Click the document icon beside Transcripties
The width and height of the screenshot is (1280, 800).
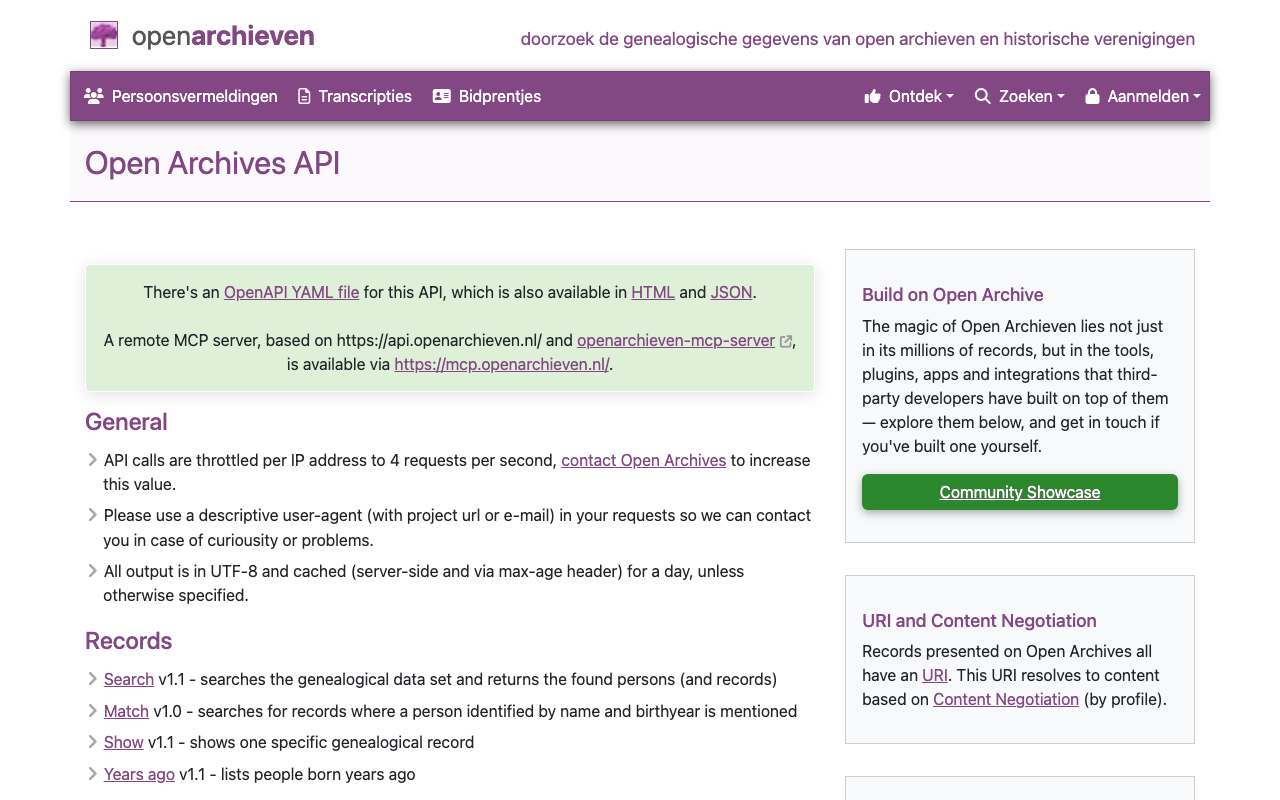[304, 96]
